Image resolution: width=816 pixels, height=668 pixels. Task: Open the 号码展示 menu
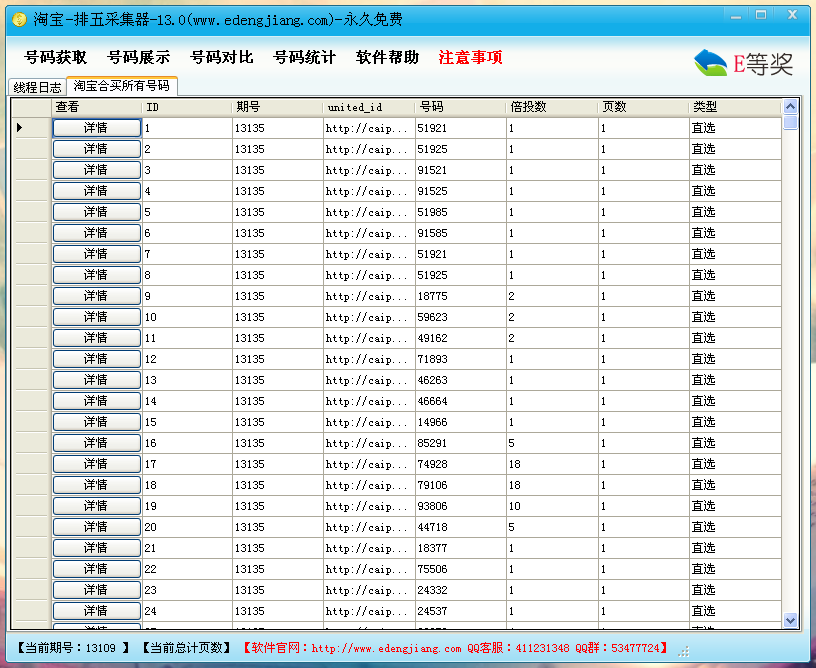point(138,58)
